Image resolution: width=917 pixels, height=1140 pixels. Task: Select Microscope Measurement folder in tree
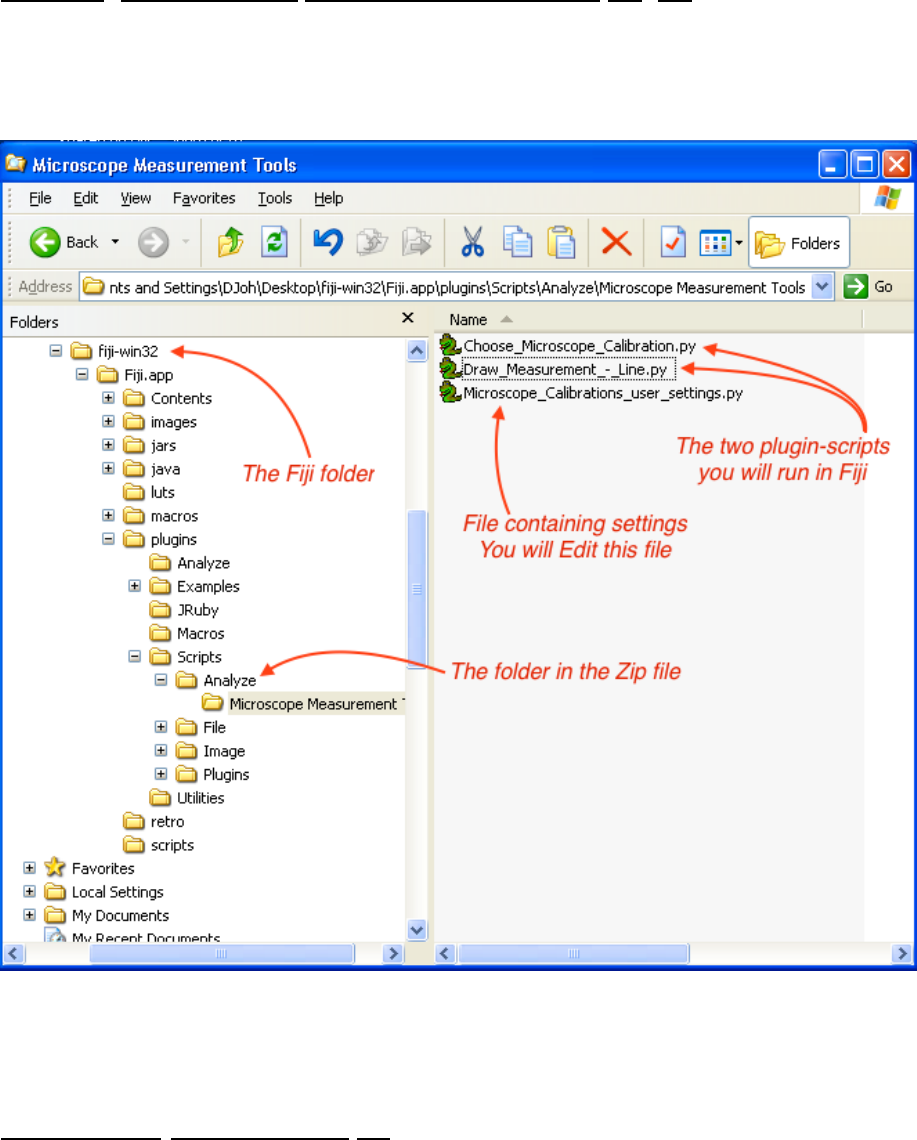(x=303, y=704)
